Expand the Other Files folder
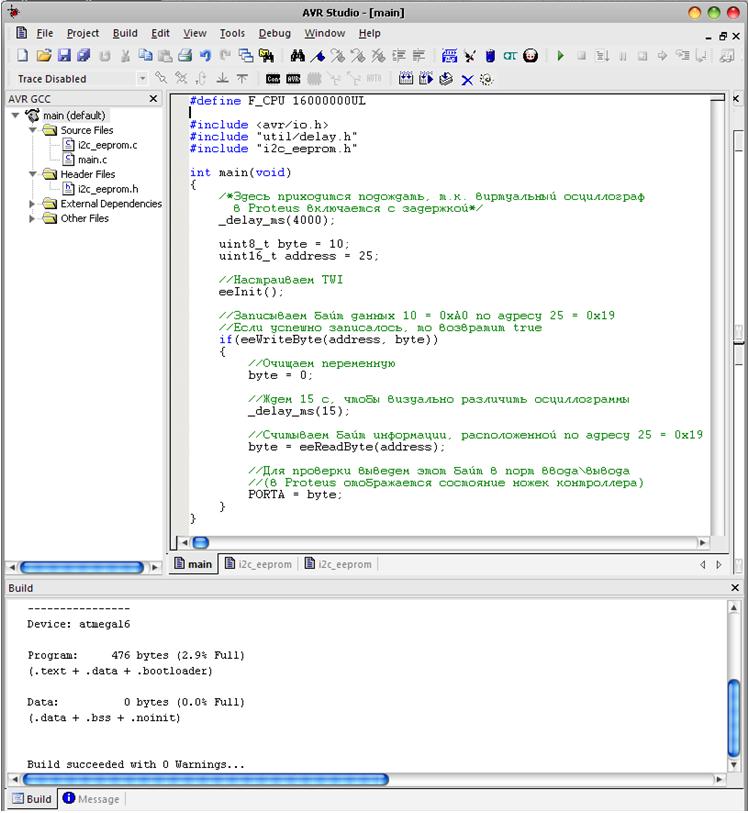The height and width of the screenshot is (813, 748). (32, 218)
